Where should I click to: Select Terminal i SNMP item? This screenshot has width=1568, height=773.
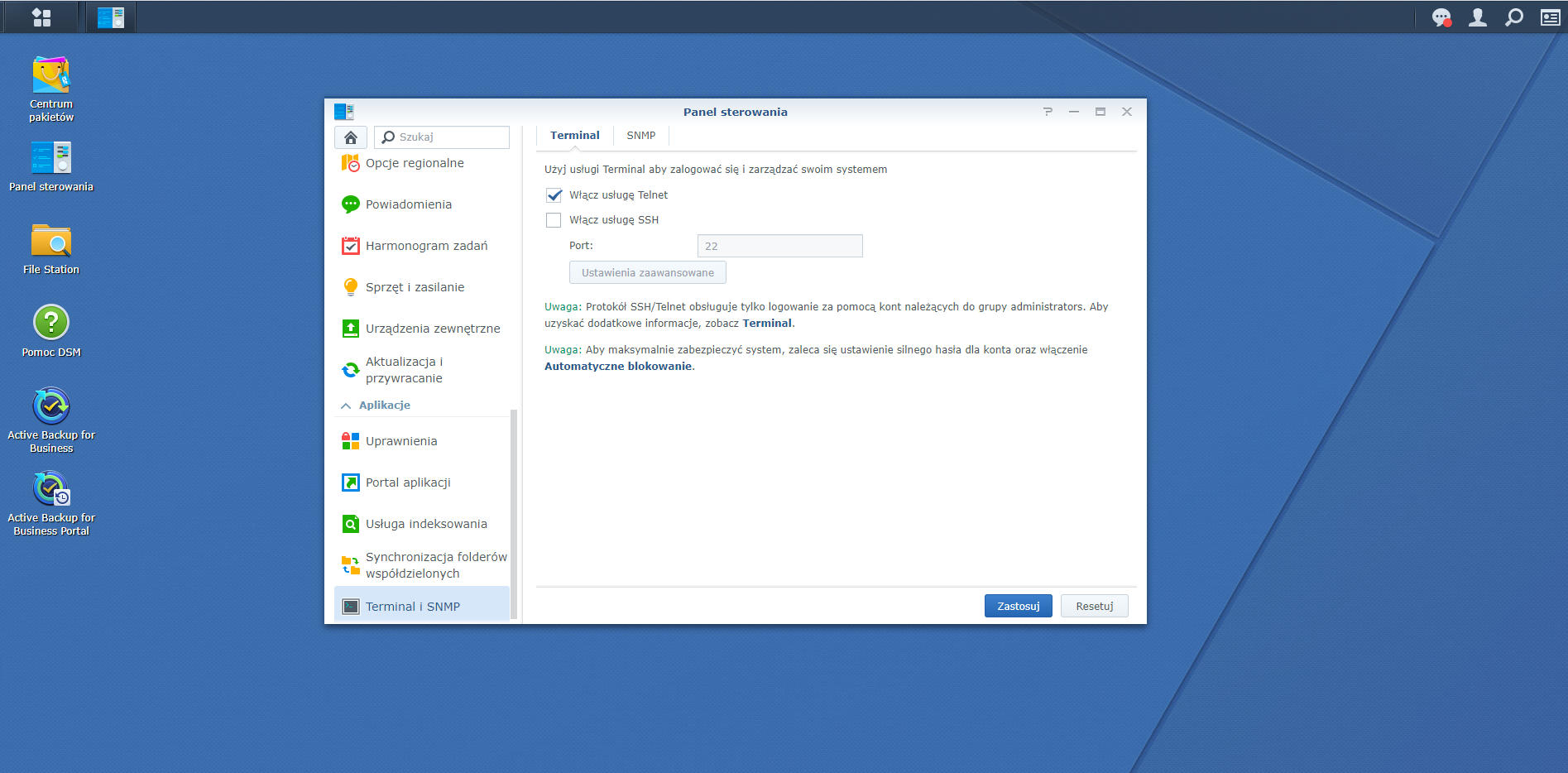pos(422,607)
